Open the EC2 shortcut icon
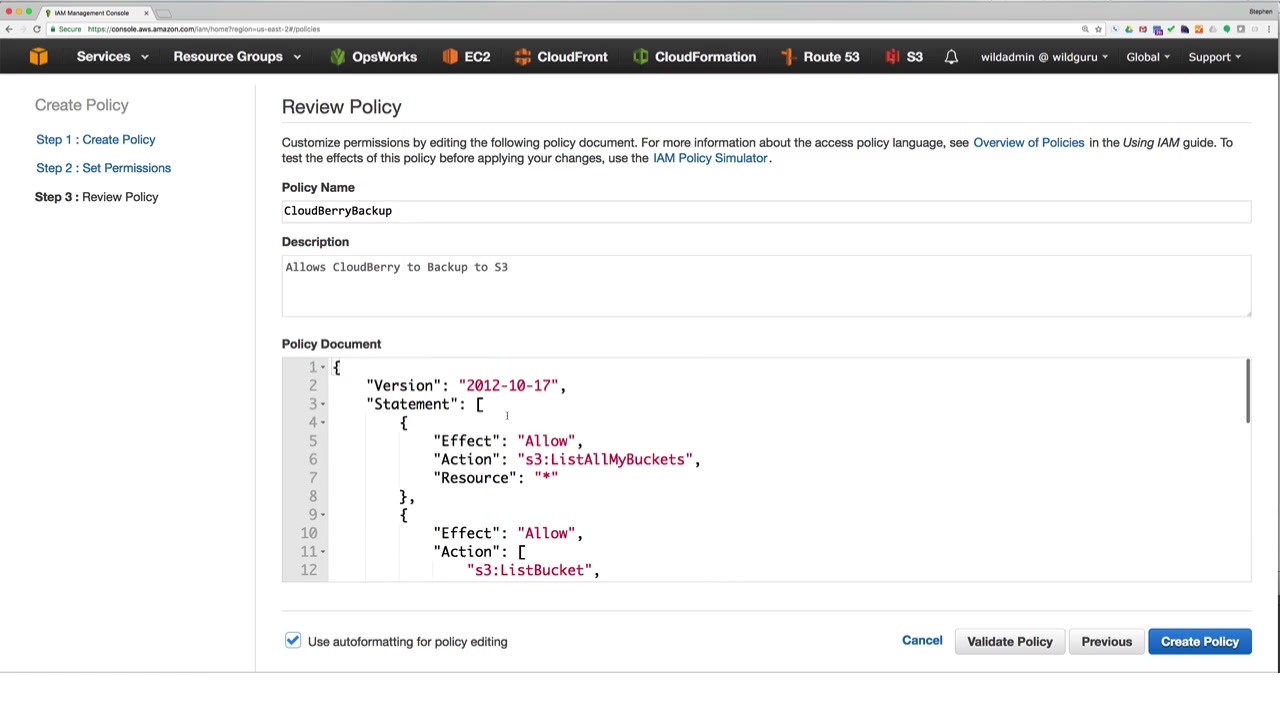The image size is (1280, 720). [x=450, y=57]
